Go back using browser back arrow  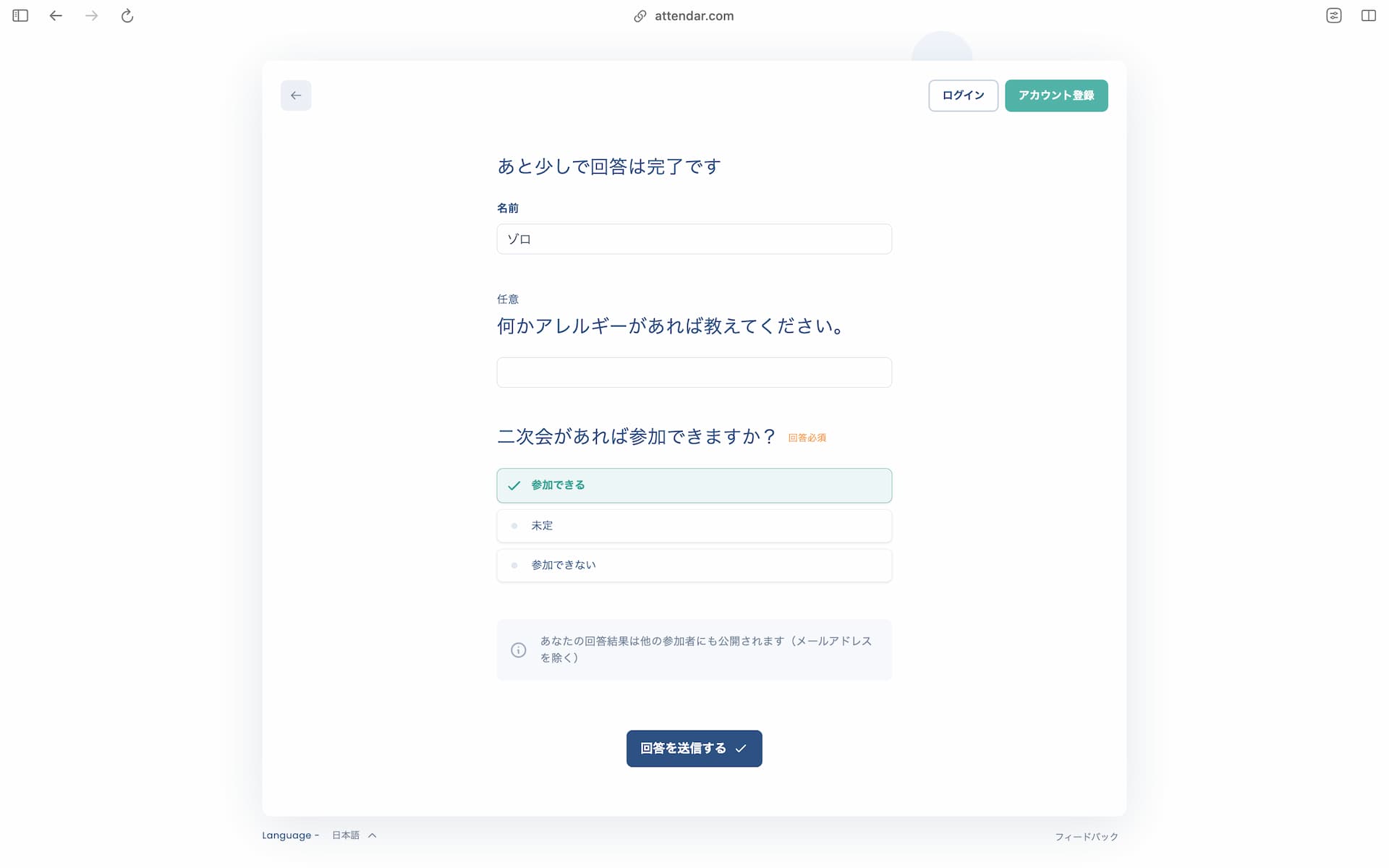(x=56, y=16)
